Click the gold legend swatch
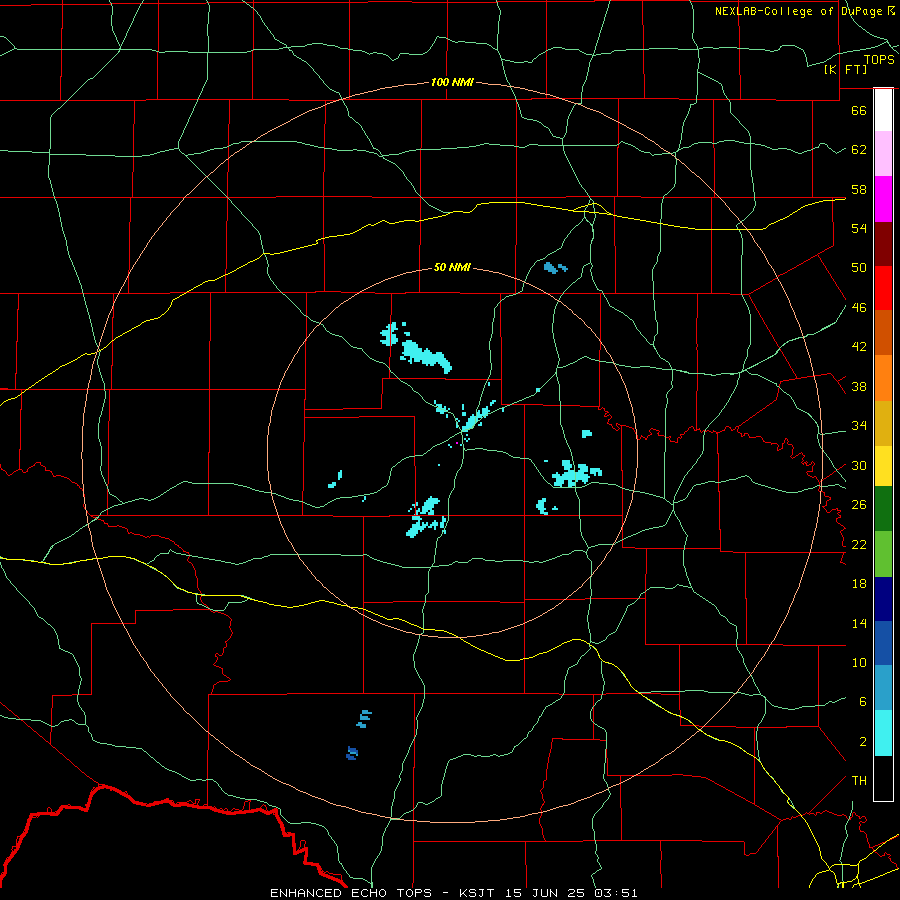Image resolution: width=900 pixels, height=900 pixels. pyautogui.click(x=883, y=424)
